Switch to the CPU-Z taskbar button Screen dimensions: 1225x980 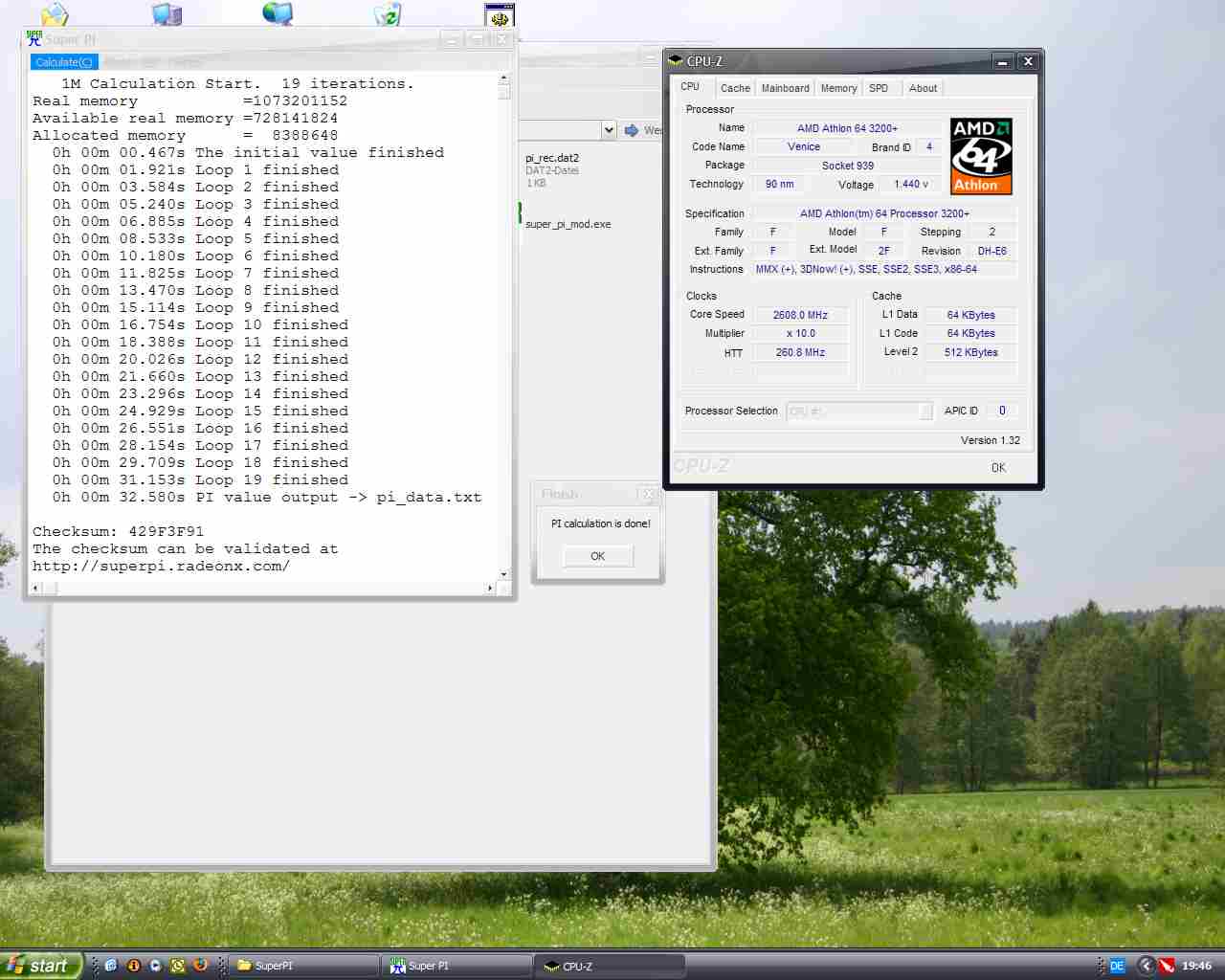(x=611, y=967)
